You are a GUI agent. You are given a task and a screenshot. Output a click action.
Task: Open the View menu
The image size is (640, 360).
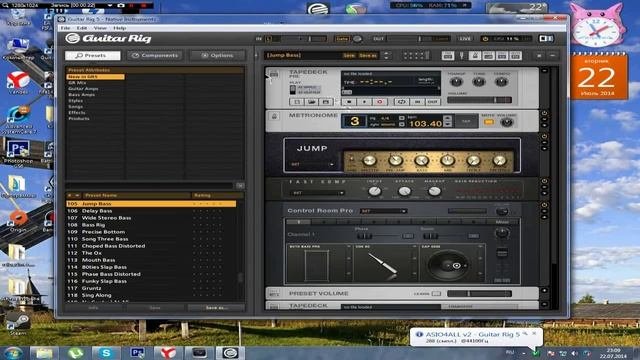pyautogui.click(x=100, y=28)
